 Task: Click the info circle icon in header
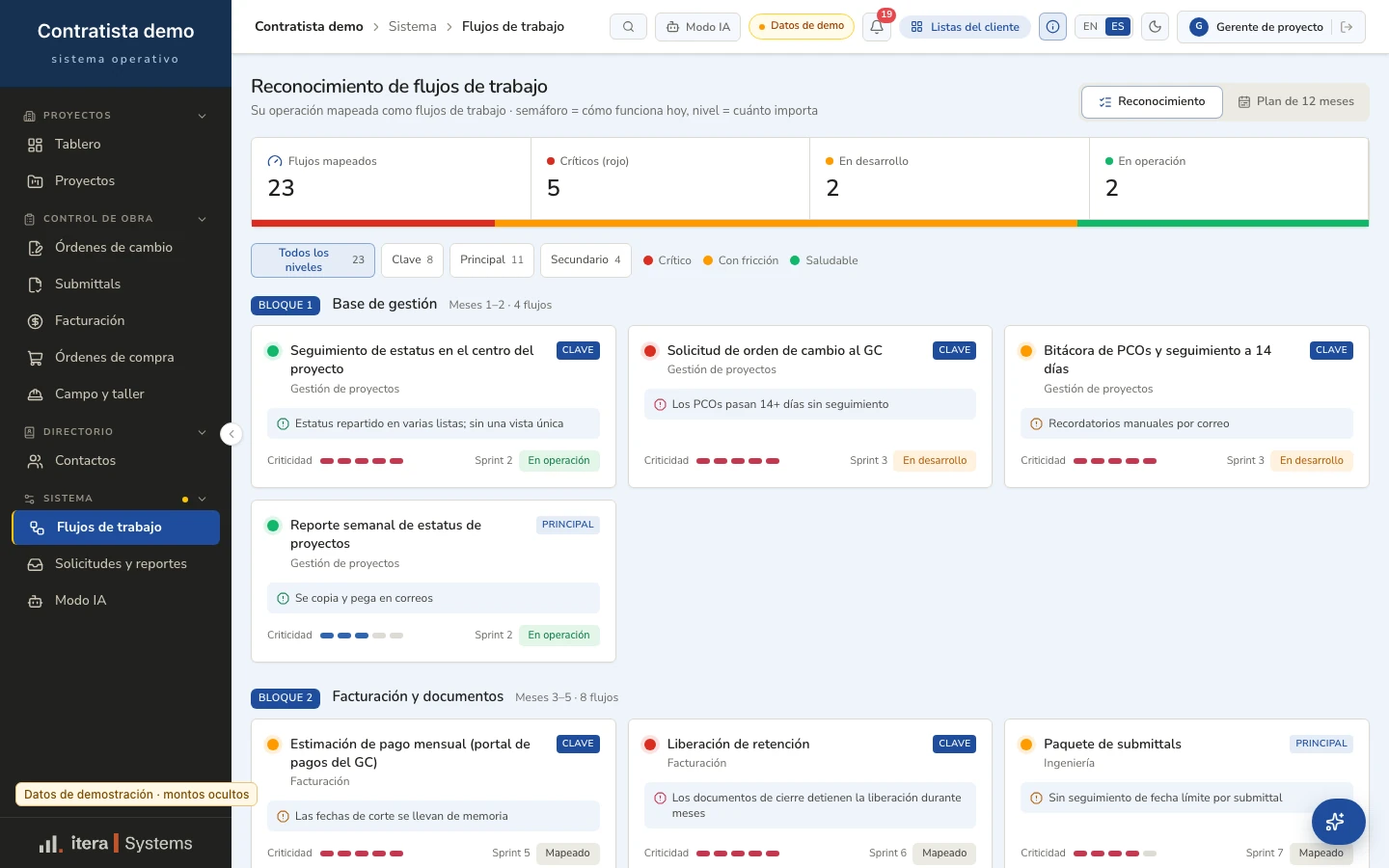click(x=1053, y=27)
